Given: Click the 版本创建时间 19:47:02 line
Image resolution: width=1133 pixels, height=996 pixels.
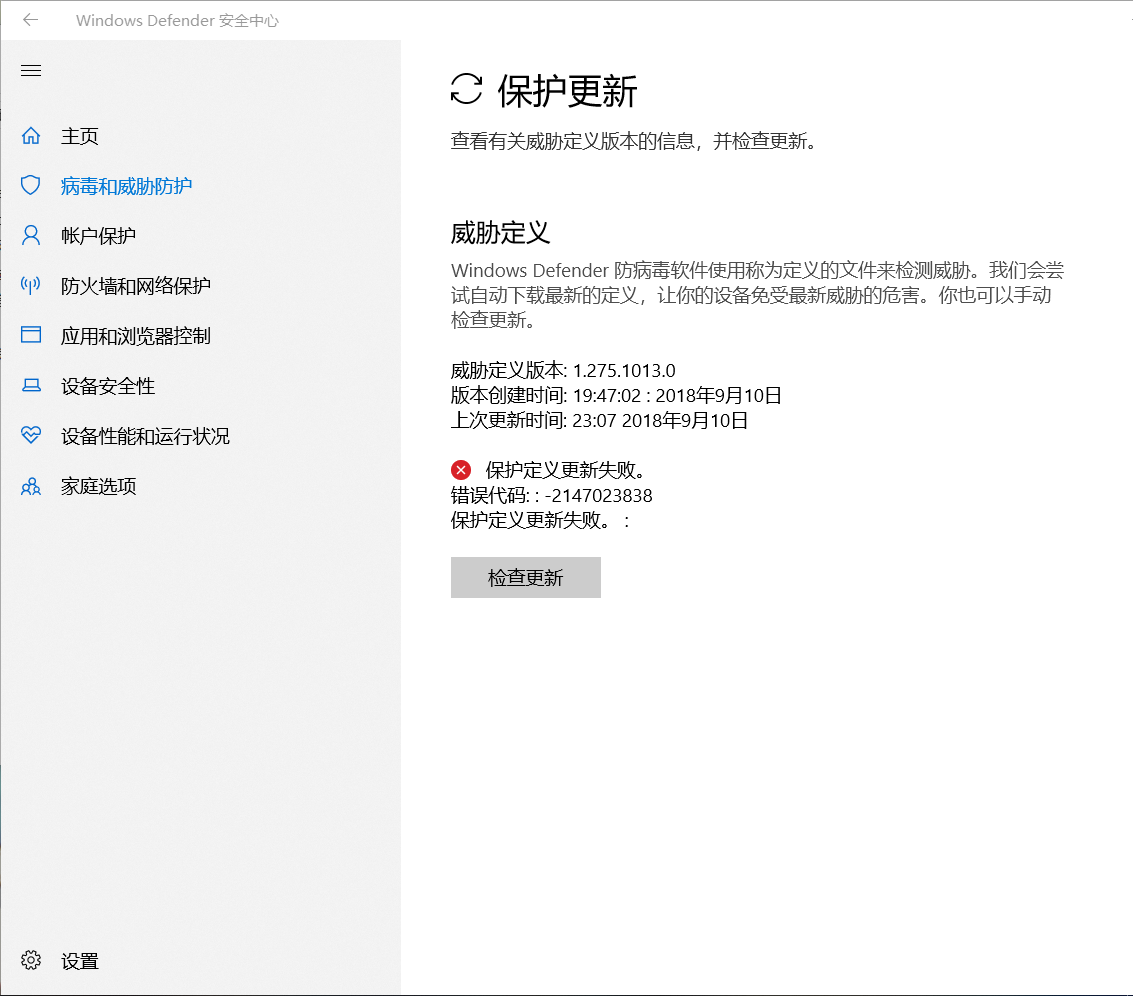Looking at the screenshot, I should click(616, 395).
